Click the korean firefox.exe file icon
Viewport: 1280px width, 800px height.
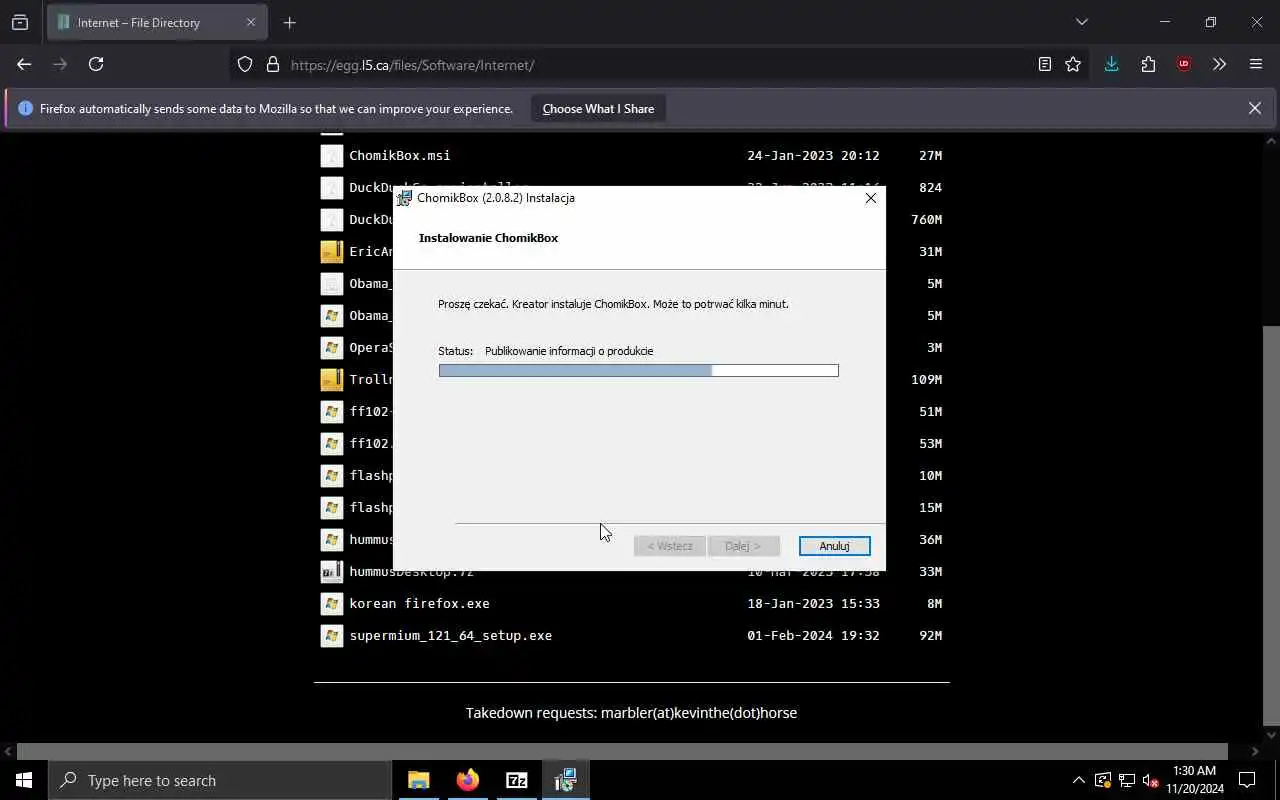coord(331,603)
